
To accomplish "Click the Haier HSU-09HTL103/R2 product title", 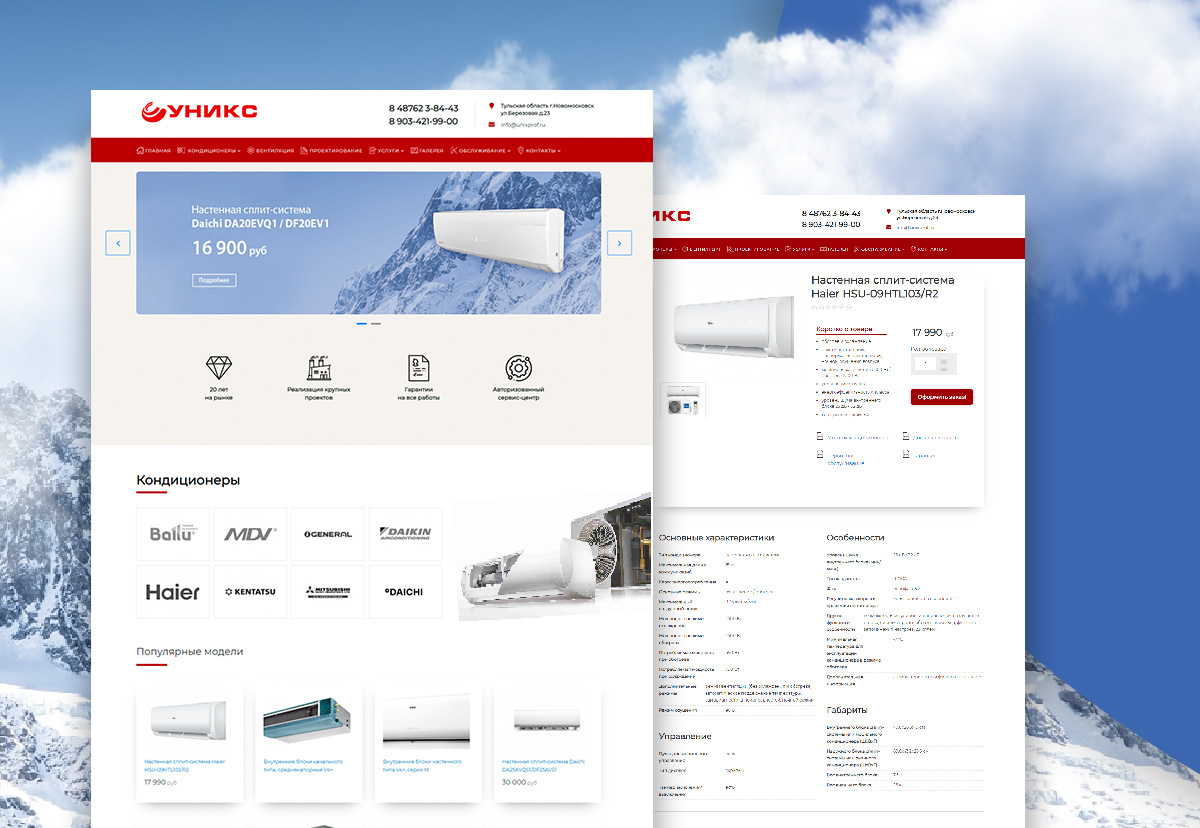I will point(883,287).
